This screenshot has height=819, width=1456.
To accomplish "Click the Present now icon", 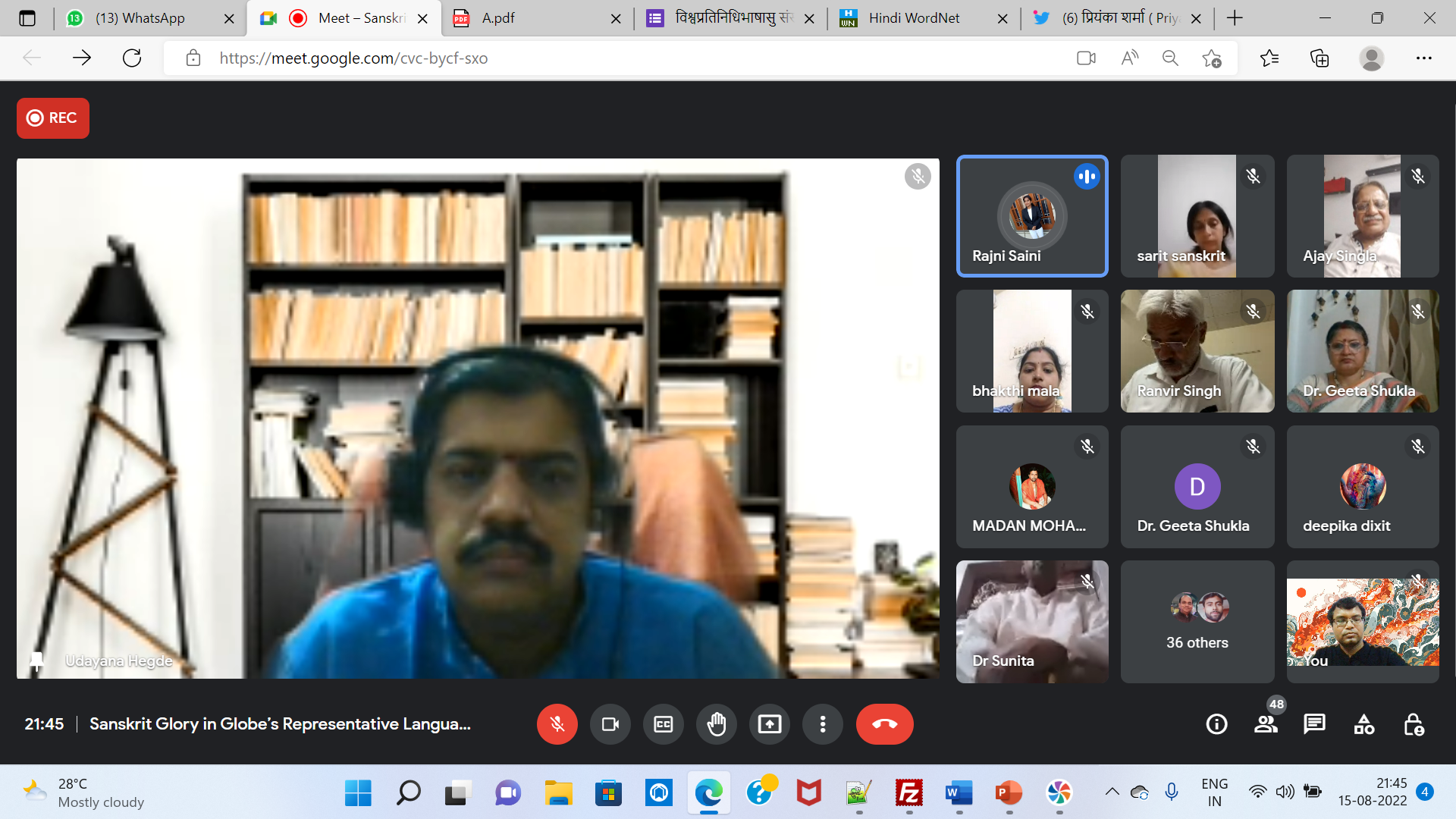I will tap(769, 724).
